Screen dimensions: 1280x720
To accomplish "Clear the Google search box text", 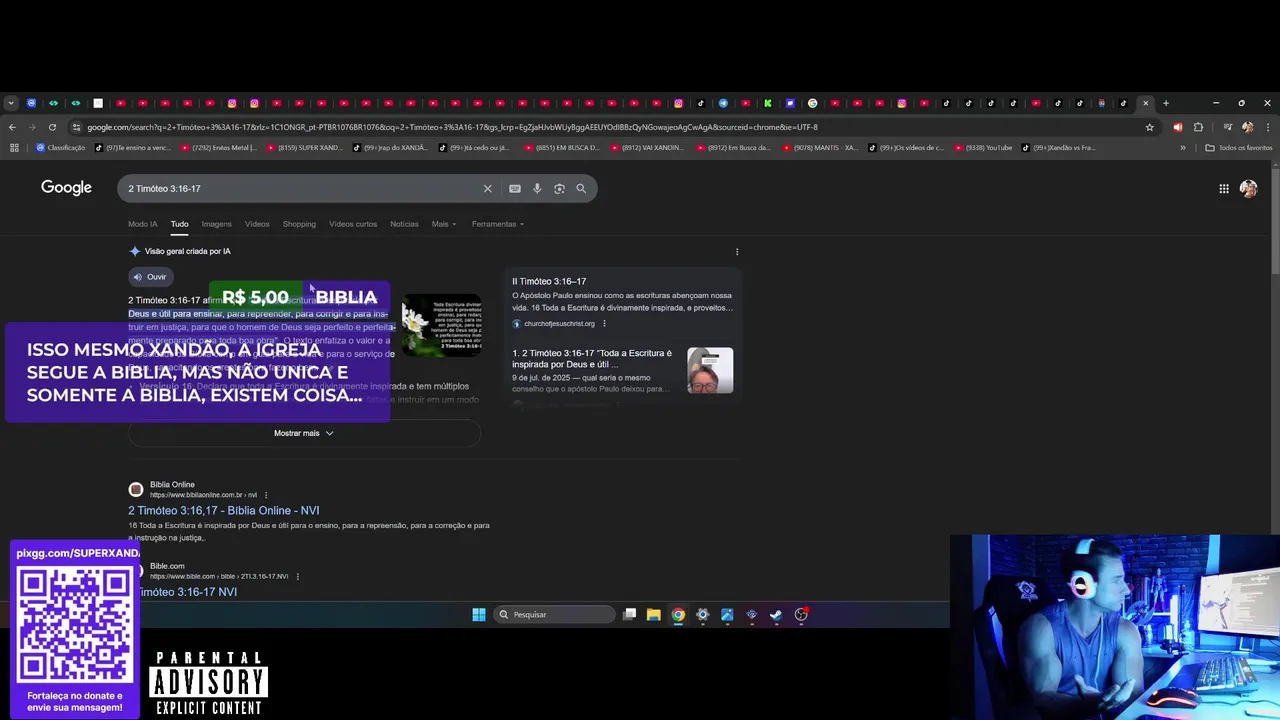I will pos(488,188).
